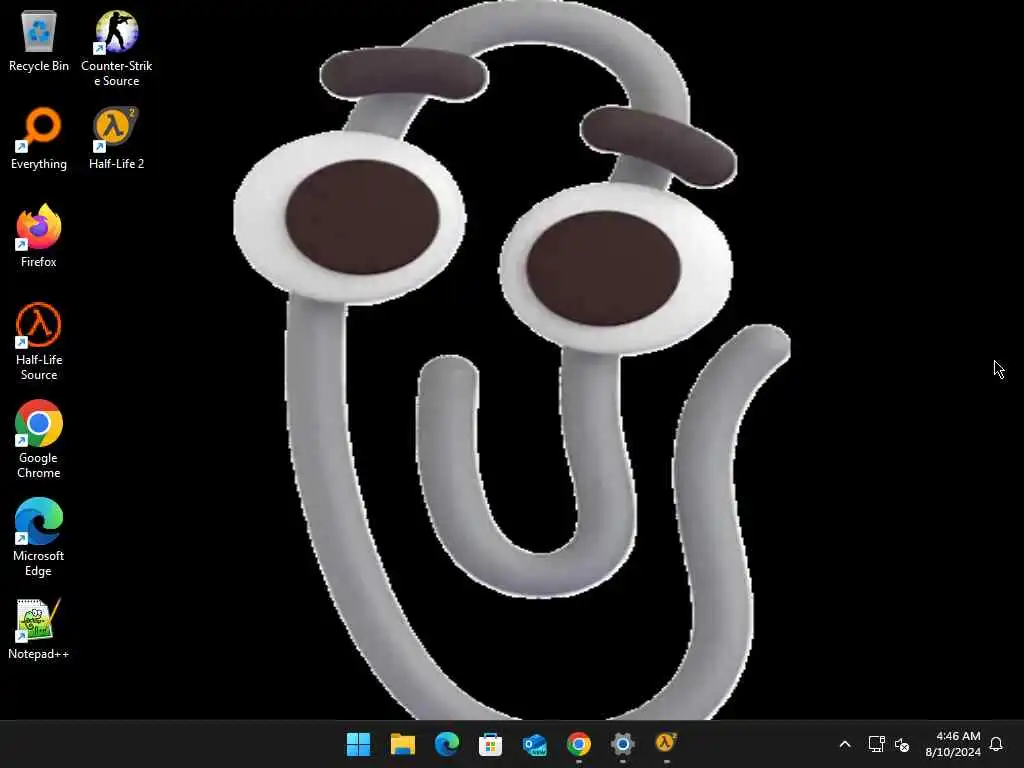Click the "Recycle Bin" label text

[39, 66]
